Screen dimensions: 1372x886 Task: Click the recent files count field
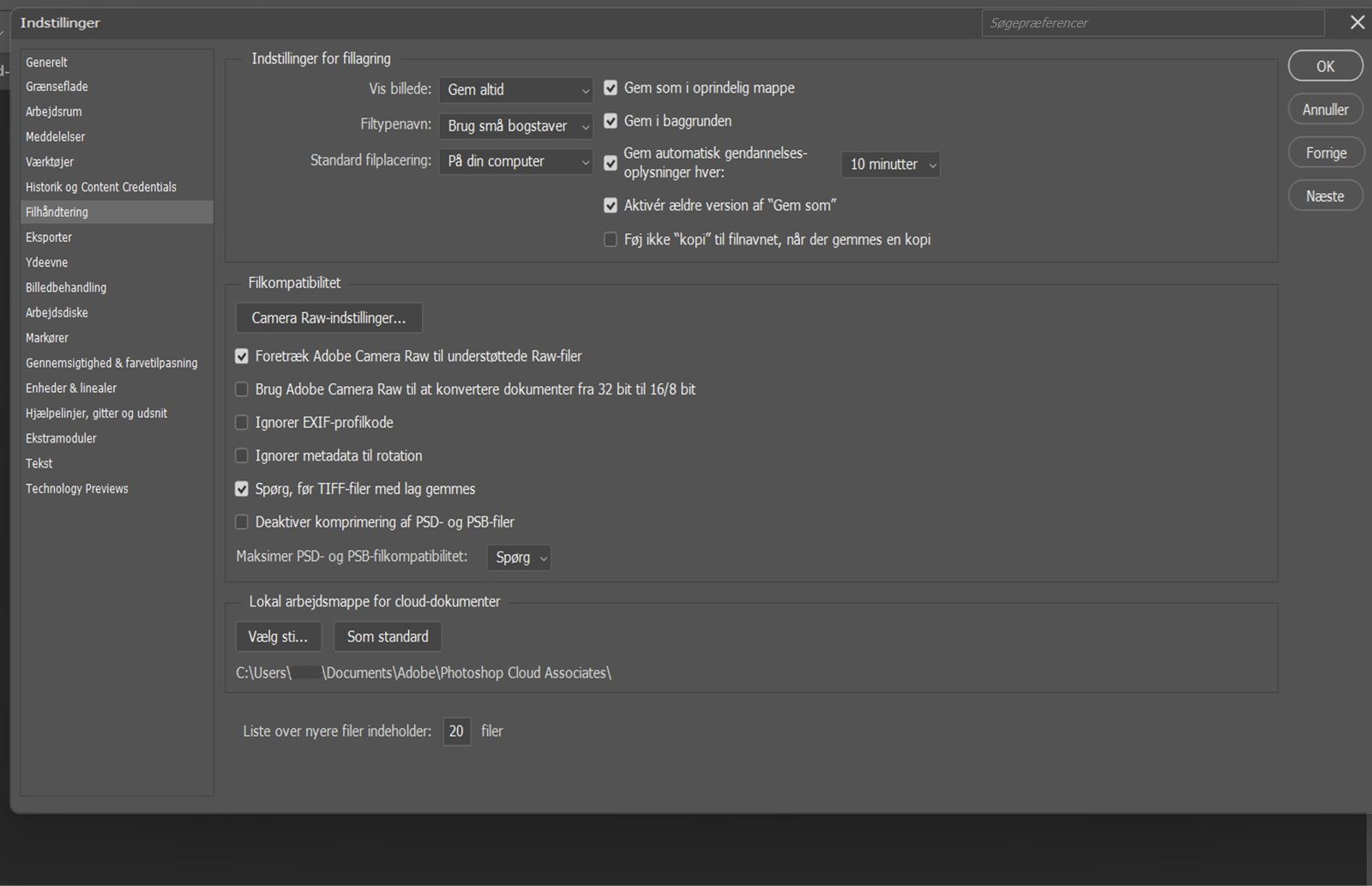point(456,732)
